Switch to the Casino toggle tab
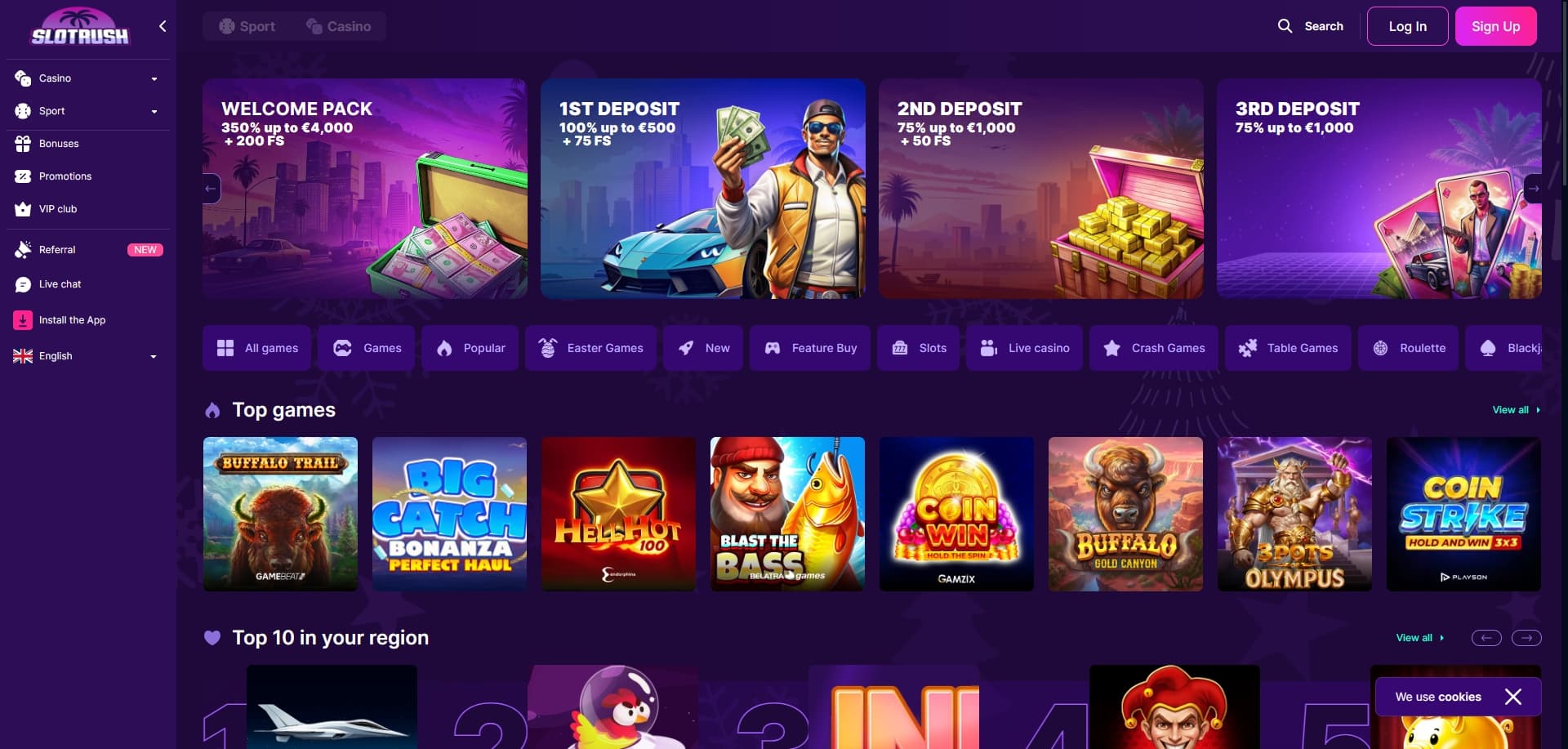The height and width of the screenshot is (749, 1568). (339, 26)
